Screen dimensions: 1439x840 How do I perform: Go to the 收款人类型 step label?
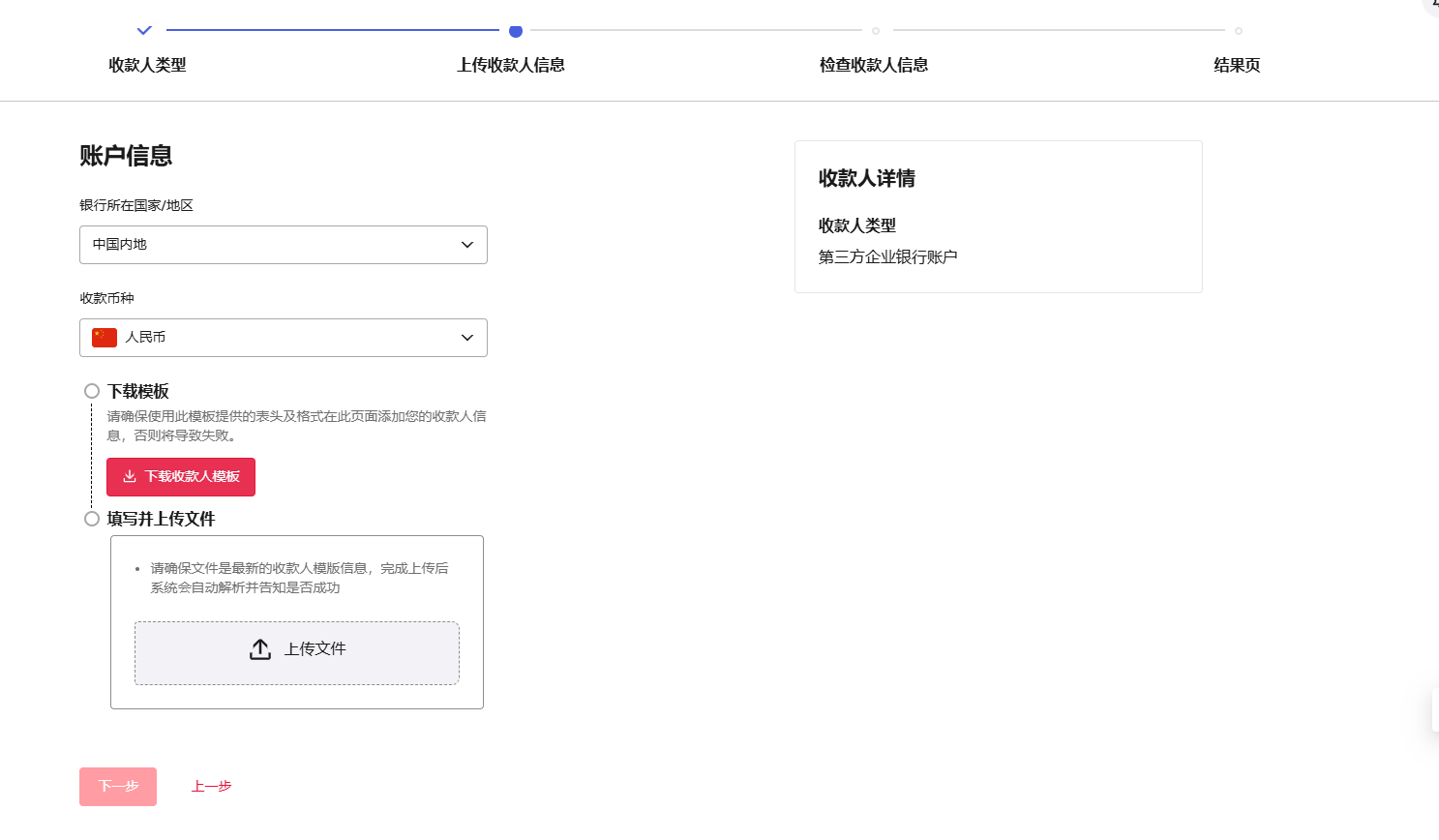[x=147, y=65]
